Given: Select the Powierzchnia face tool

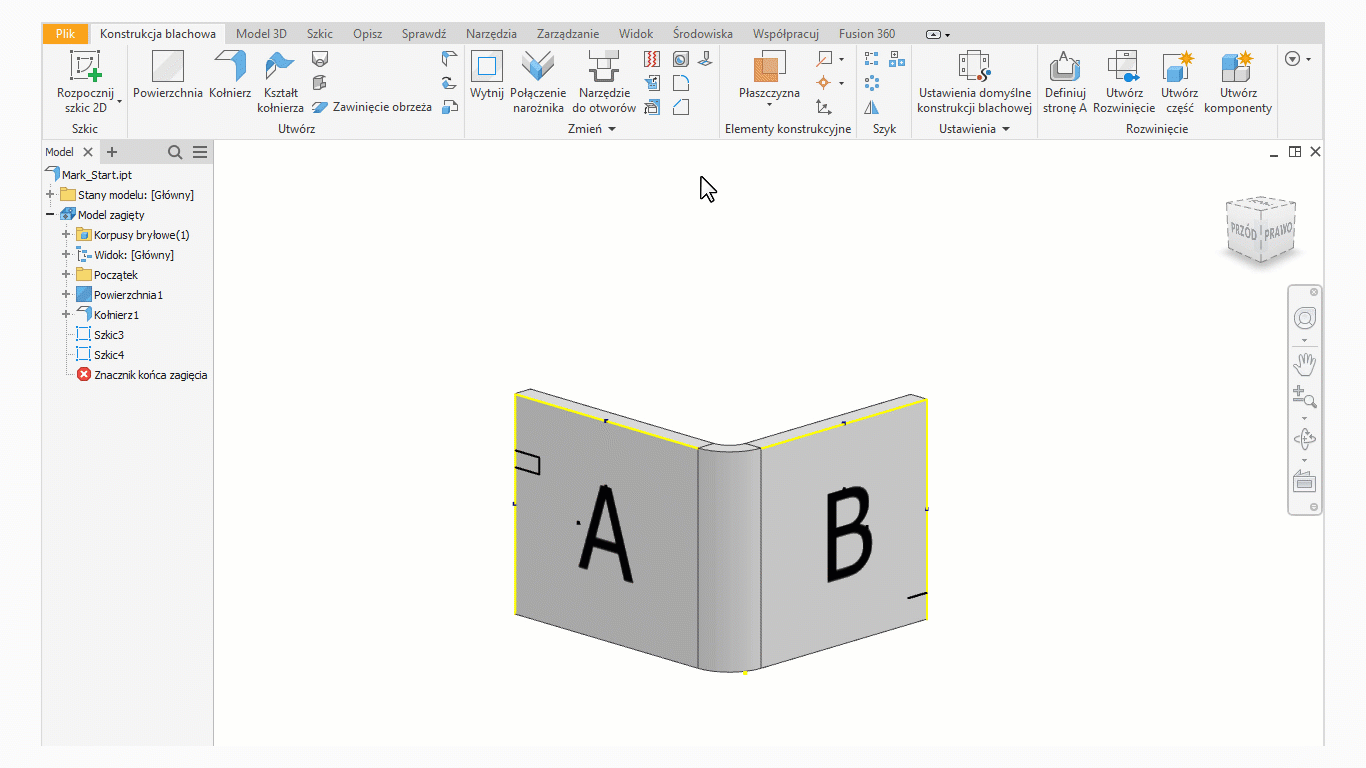Looking at the screenshot, I should click(168, 76).
